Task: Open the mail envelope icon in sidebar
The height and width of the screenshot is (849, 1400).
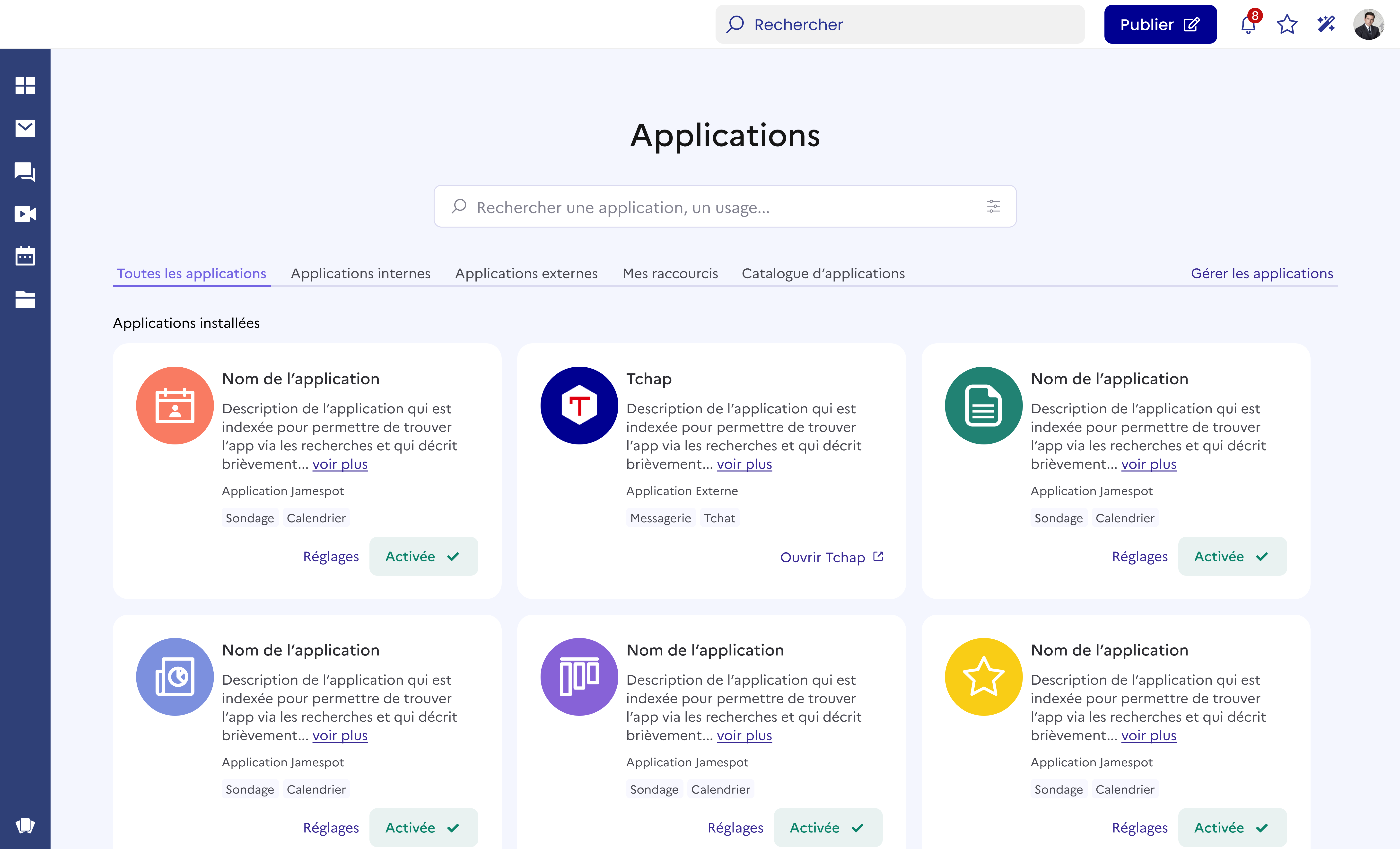Action: (x=25, y=128)
